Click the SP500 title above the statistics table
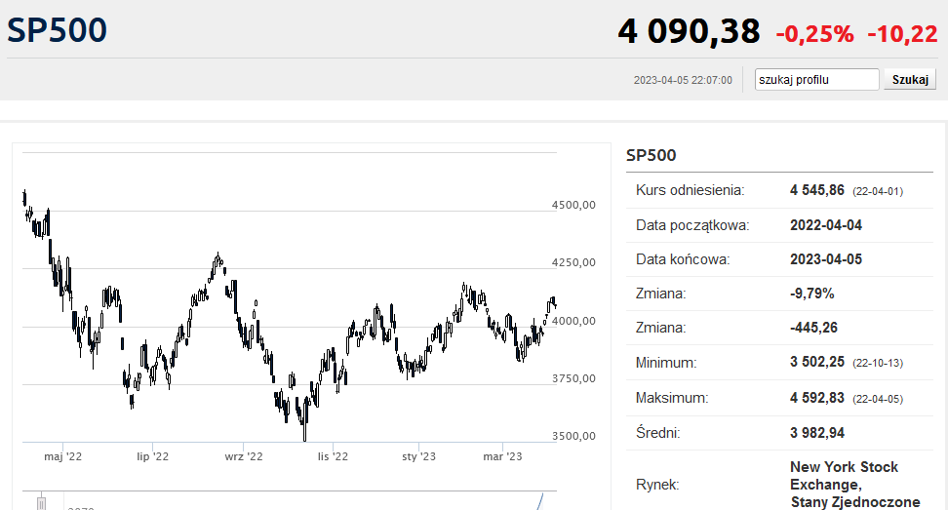The height and width of the screenshot is (510, 948). coord(651,155)
